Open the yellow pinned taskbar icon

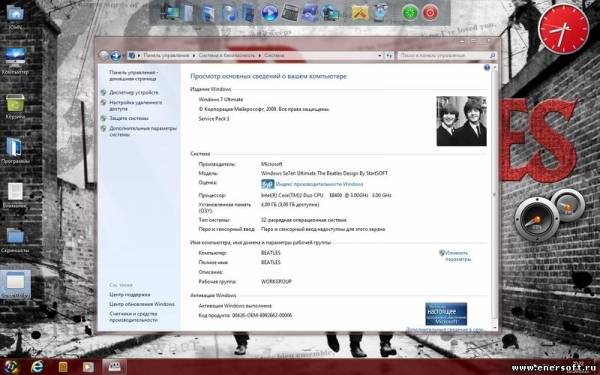click(63, 367)
